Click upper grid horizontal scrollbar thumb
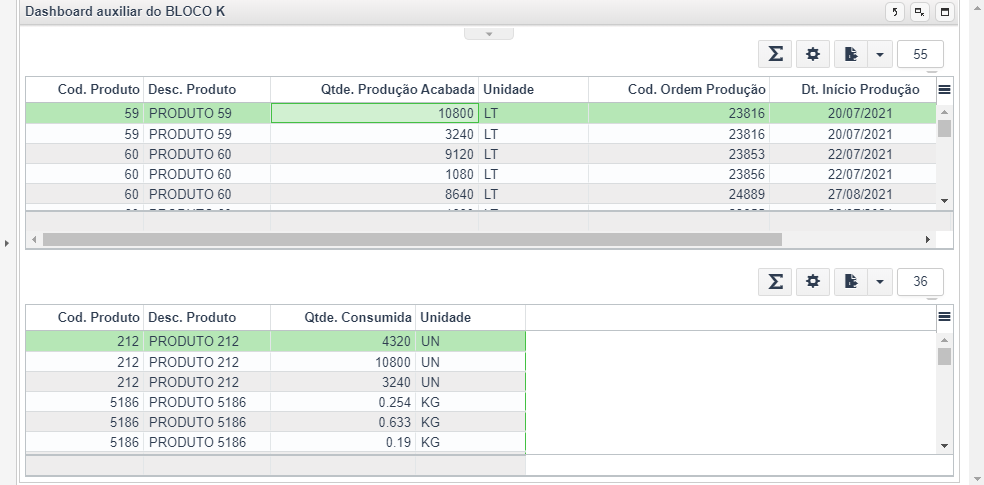The image size is (984, 485). pos(412,240)
